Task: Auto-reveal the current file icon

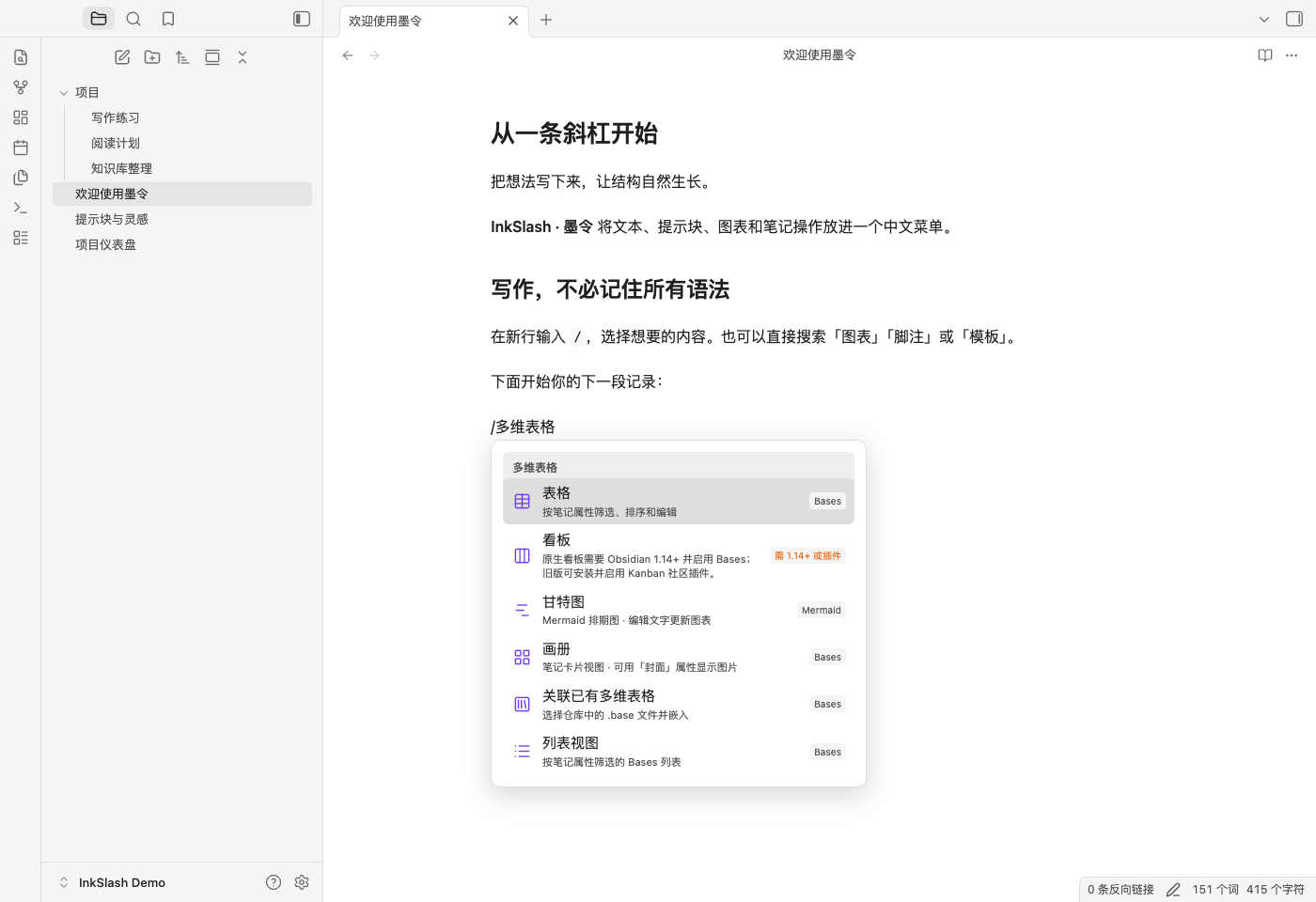Action: 212,57
